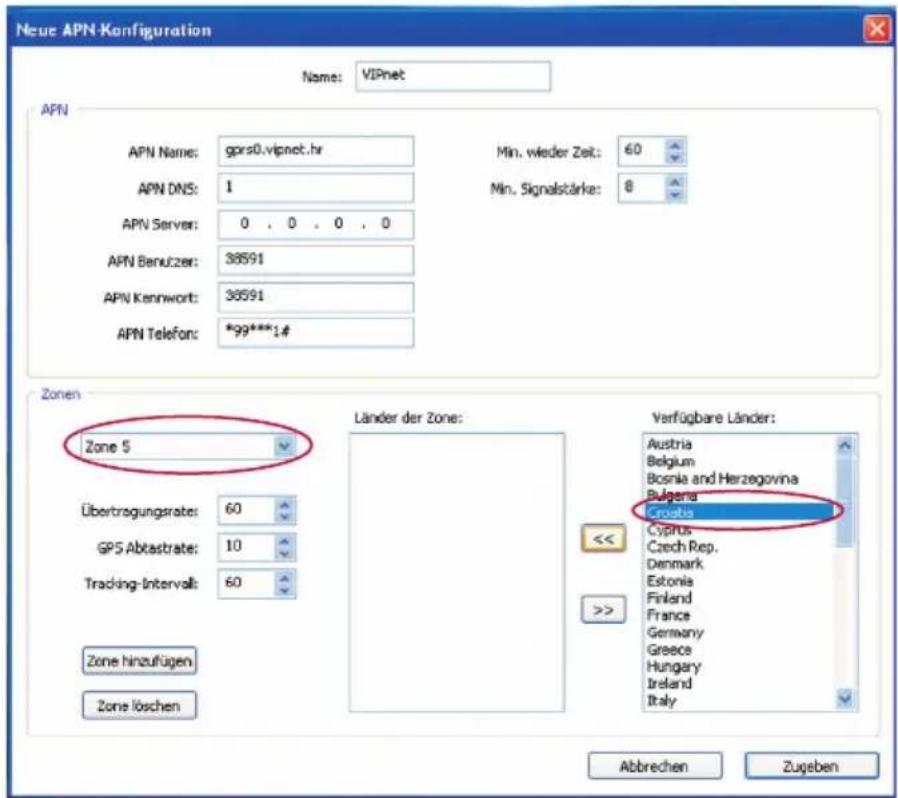Click the country list scroll down arrow
This screenshot has width=898, height=798.
point(845,698)
